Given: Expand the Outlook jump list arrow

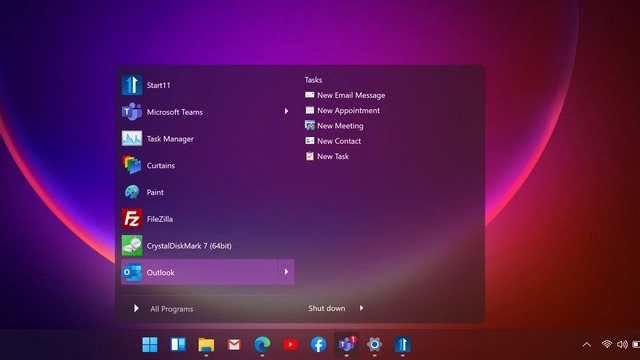Looking at the screenshot, I should click(286, 272).
